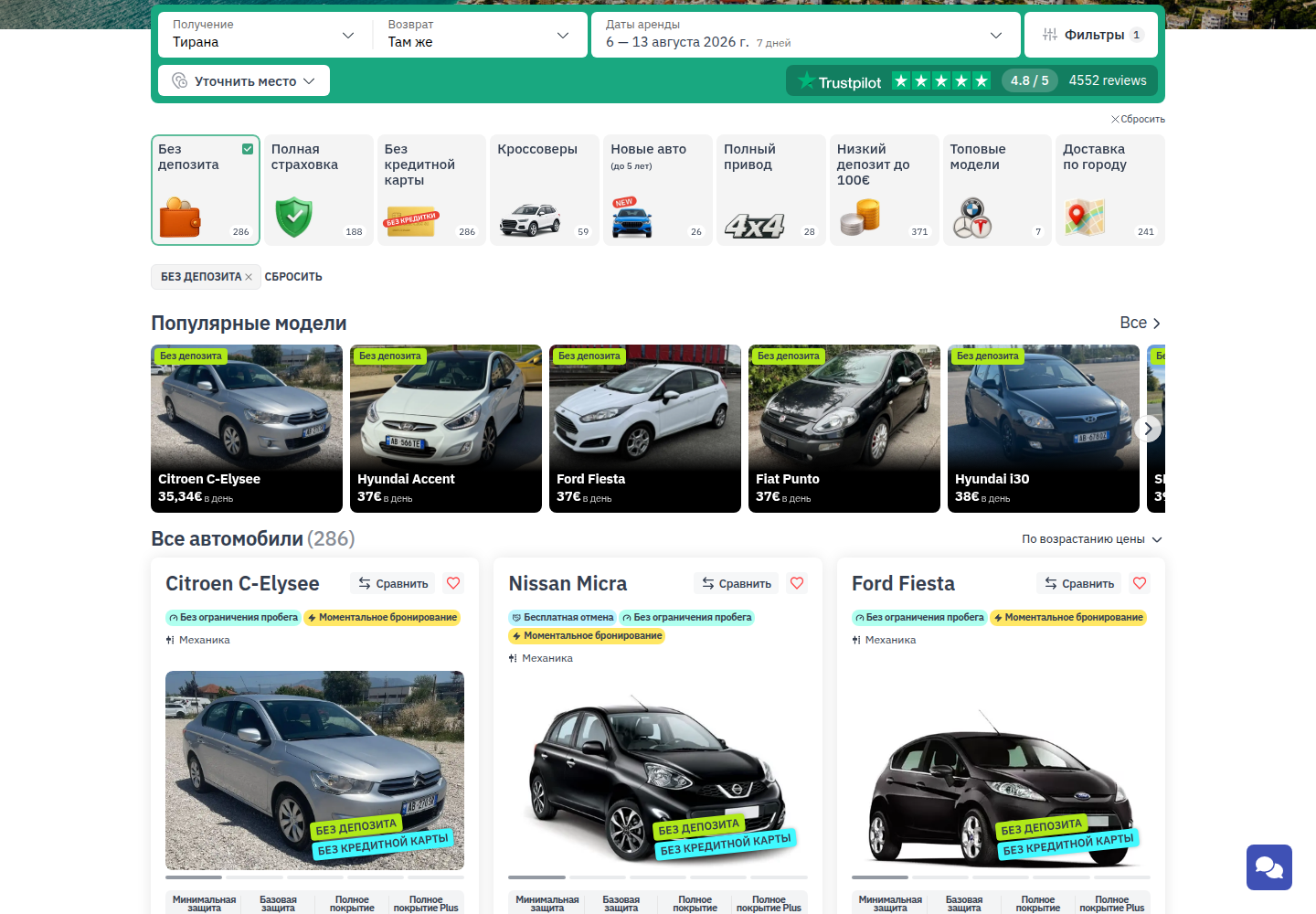Open Ford Fiesta popular model thumbnail
Screen dimensions: 1316x914
tap(645, 429)
